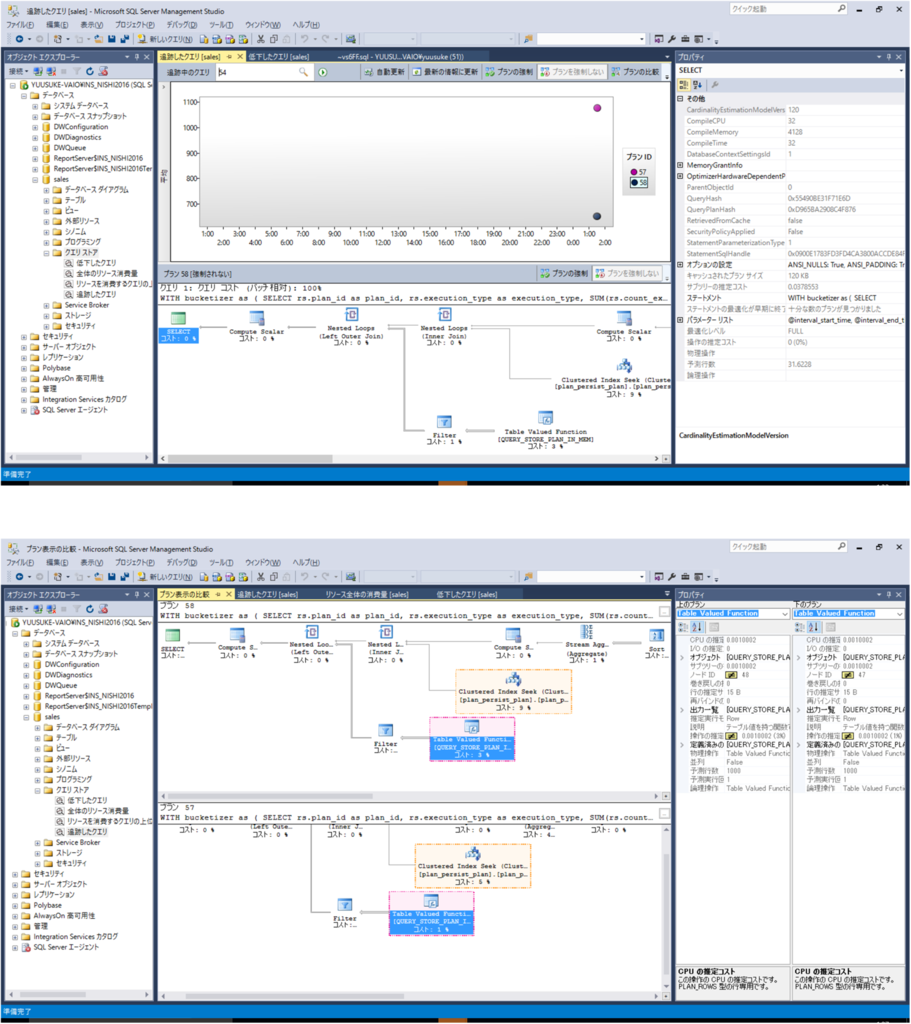911x1024 pixels.
Task: Open Object Explorer panel options dropdown, top window
Action: point(127,57)
